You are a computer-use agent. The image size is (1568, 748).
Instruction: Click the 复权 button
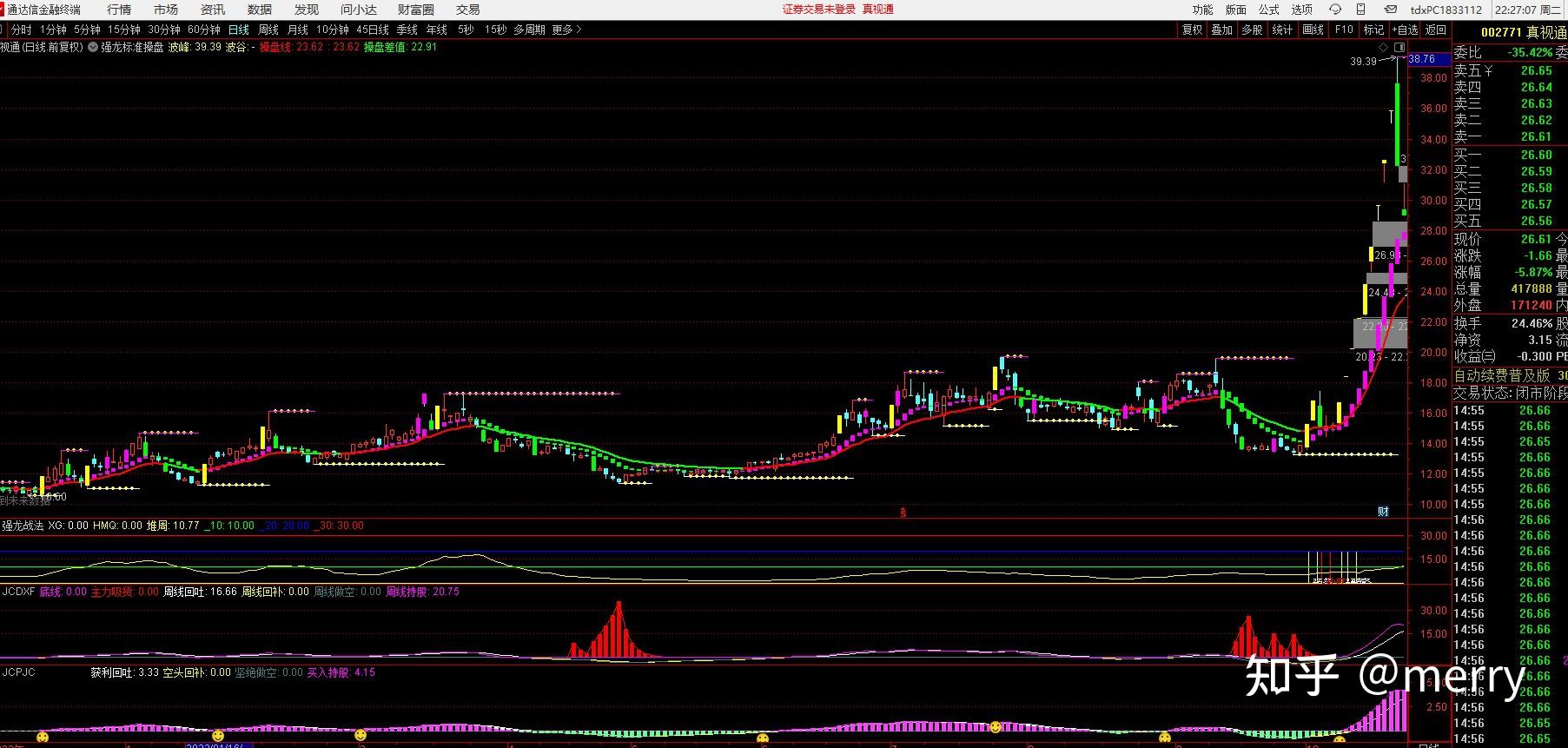pyautogui.click(x=1193, y=30)
